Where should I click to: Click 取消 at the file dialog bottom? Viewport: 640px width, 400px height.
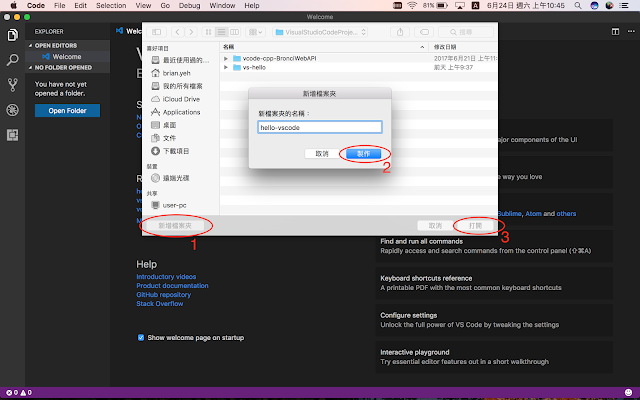click(435, 225)
